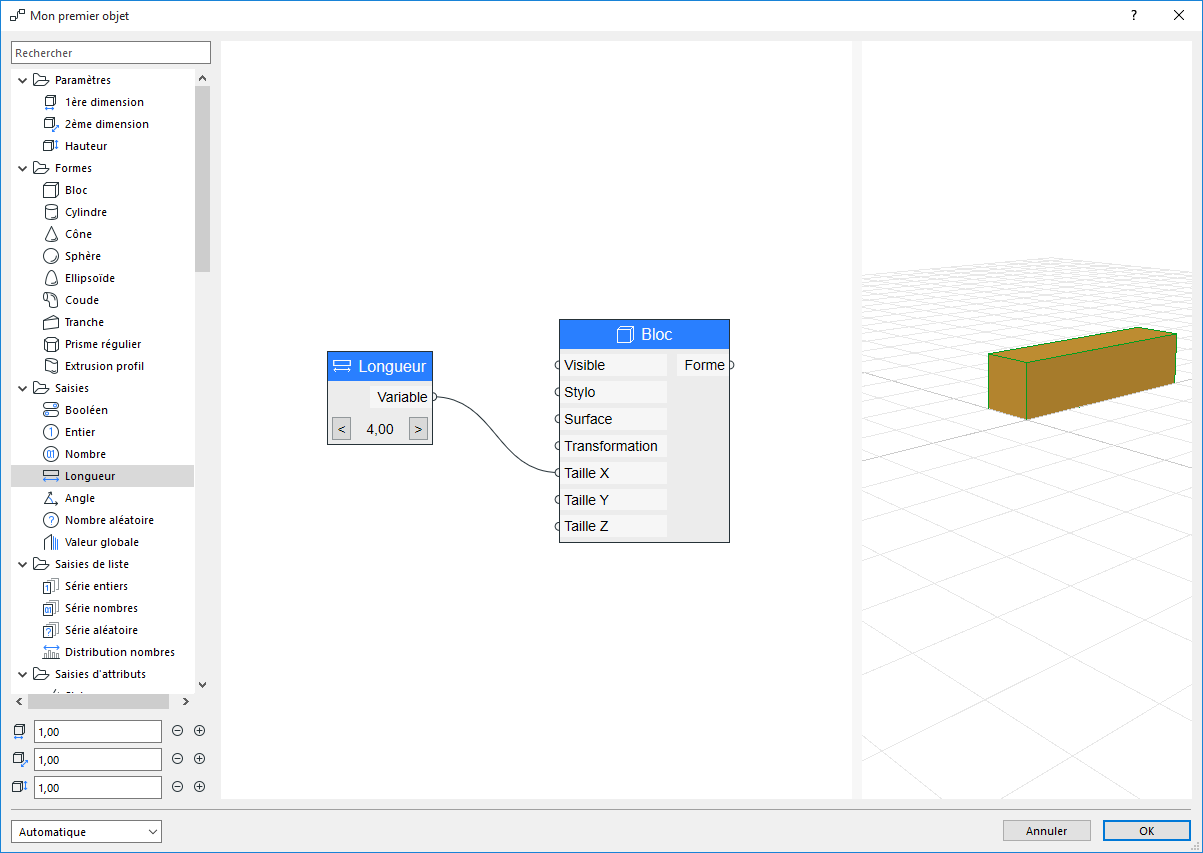The height and width of the screenshot is (853, 1203).
Task: Click plus button beside first dimension field
Action: click(199, 731)
